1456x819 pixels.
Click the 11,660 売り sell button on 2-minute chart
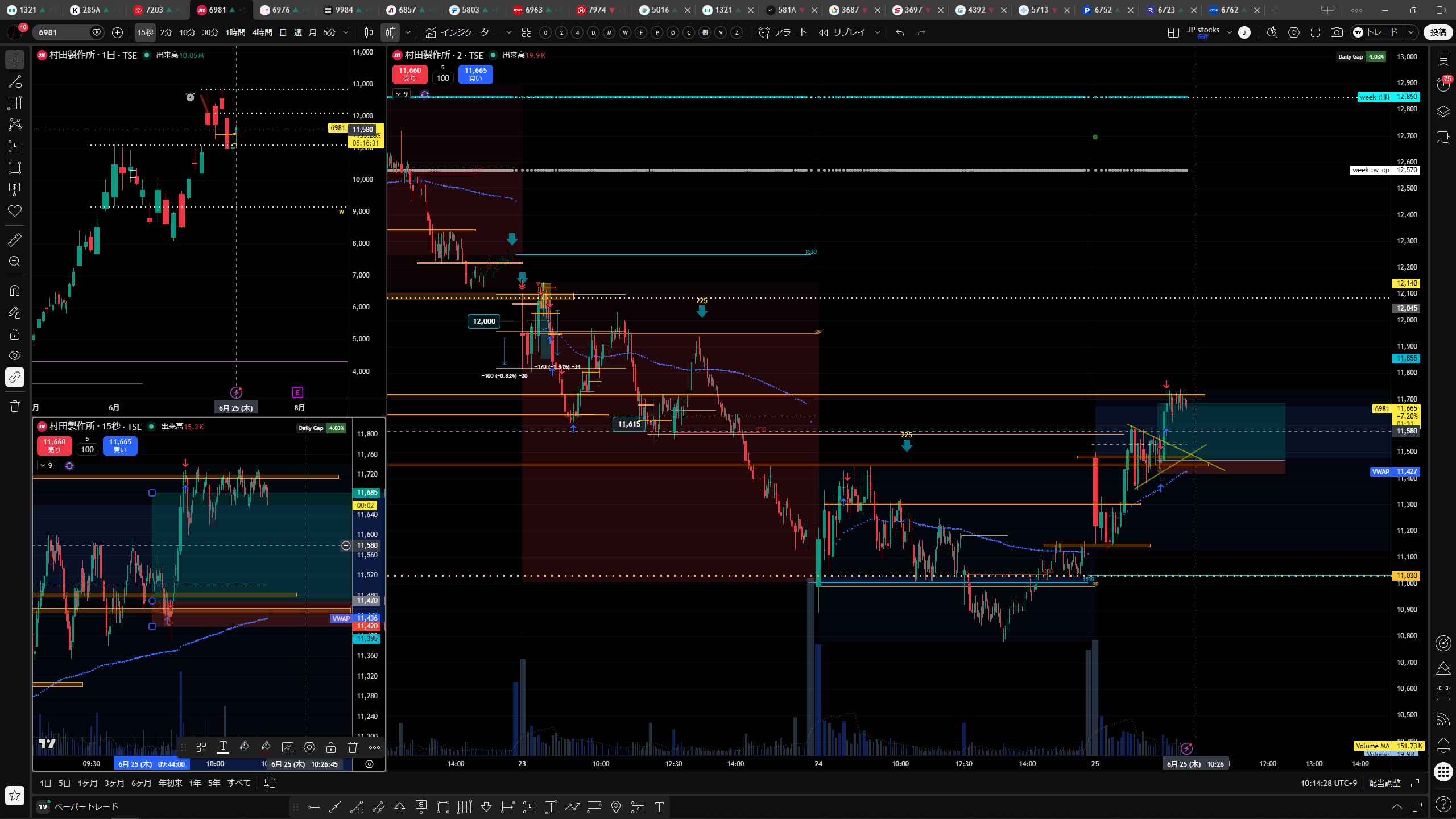[409, 74]
